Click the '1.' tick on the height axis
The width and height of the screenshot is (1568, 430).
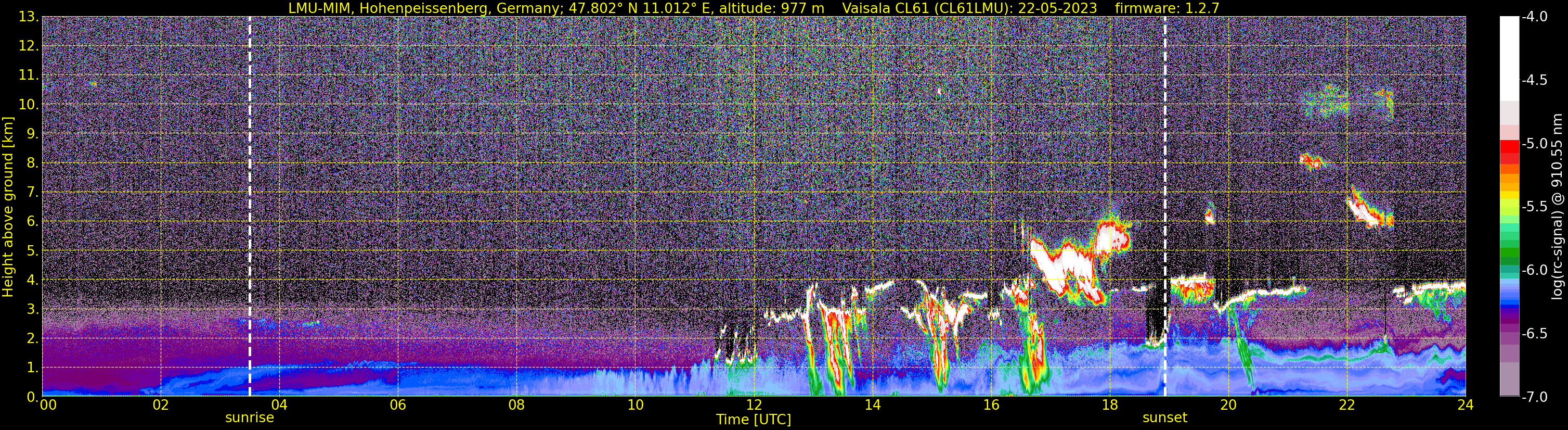click(32, 368)
